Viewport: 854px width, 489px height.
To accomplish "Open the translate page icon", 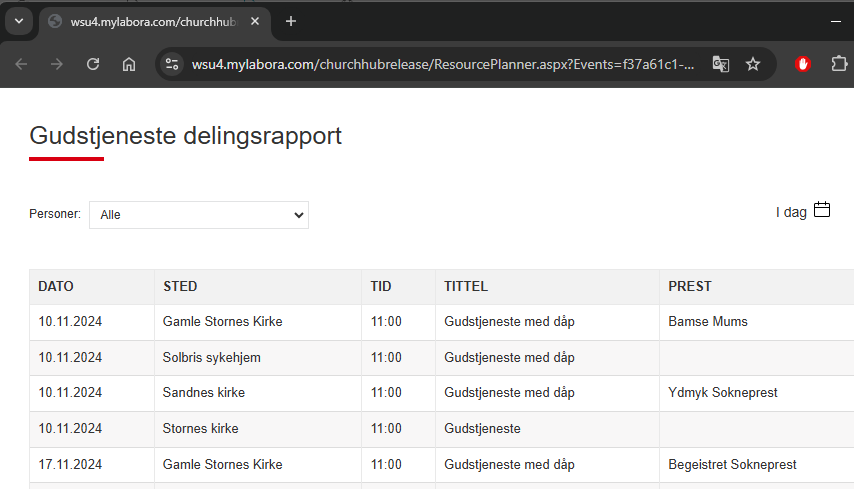I will [x=720, y=64].
